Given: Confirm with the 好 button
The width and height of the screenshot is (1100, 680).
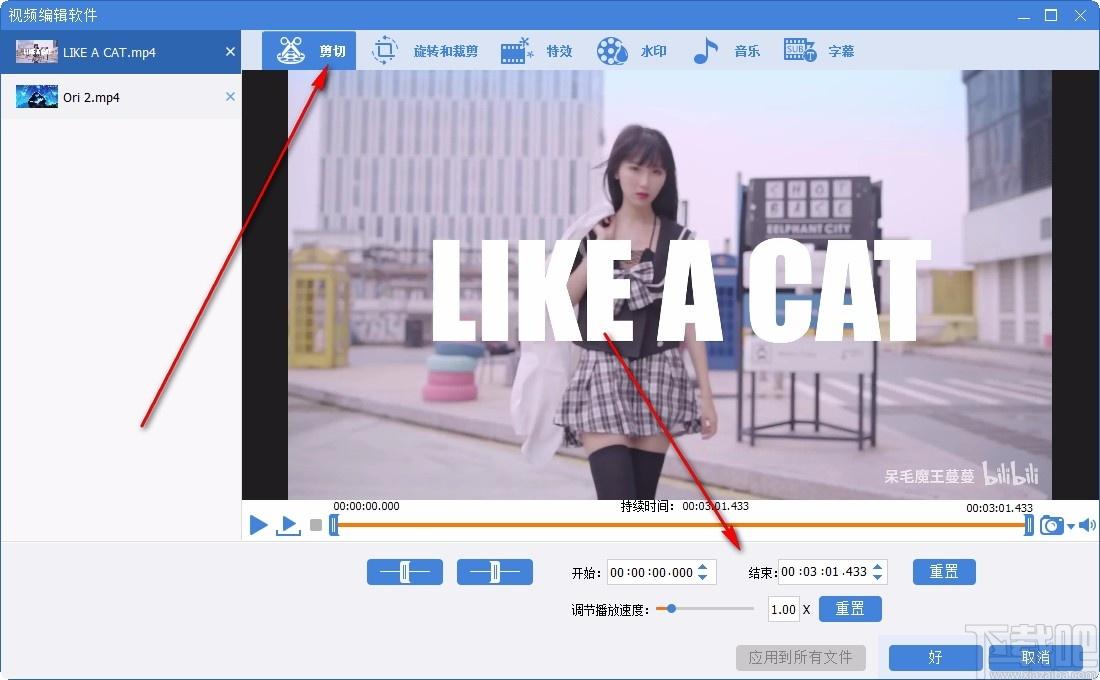Looking at the screenshot, I should pyautogui.click(x=934, y=658).
